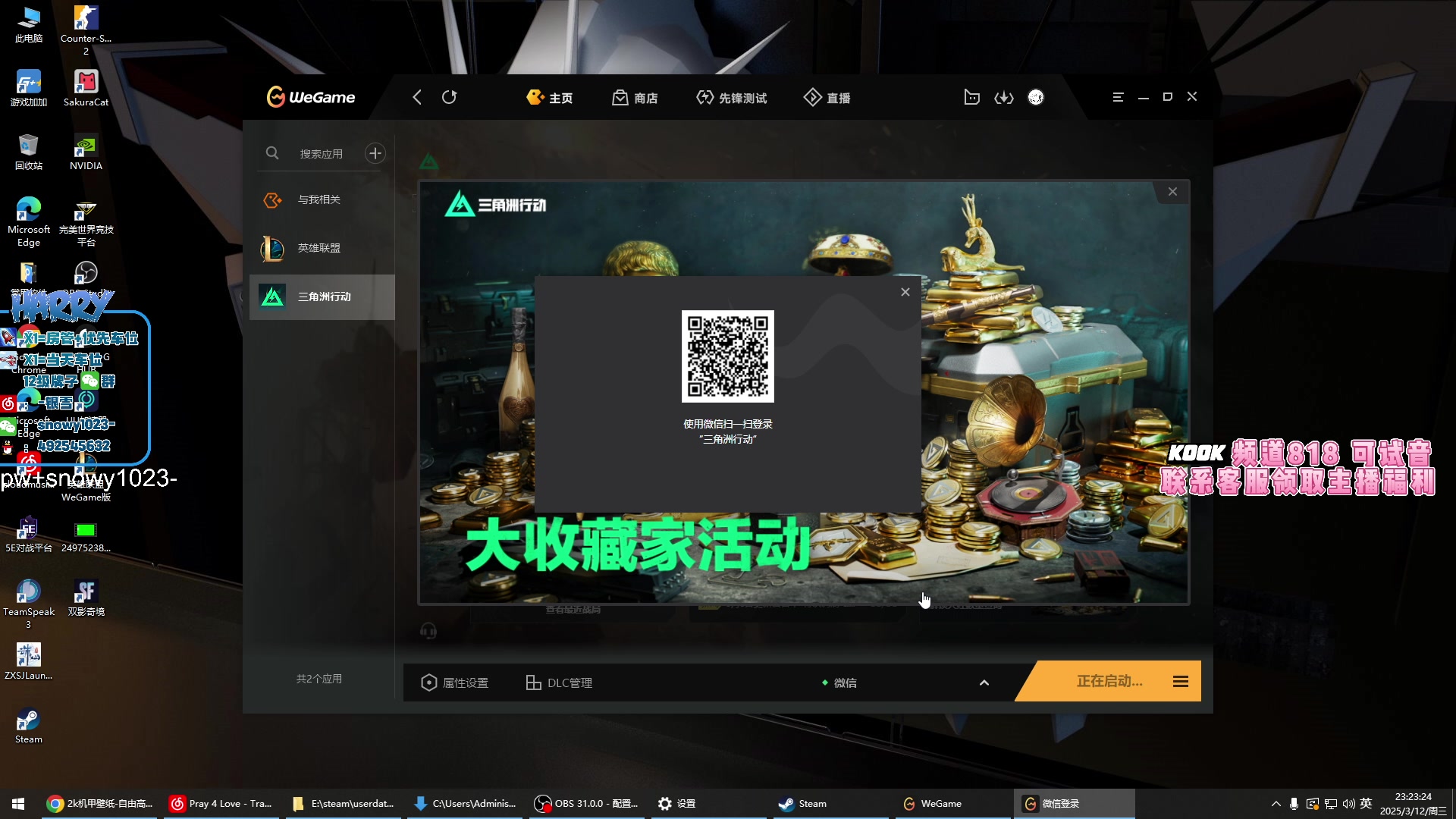Select 与我相关 in sidebar

click(x=322, y=199)
